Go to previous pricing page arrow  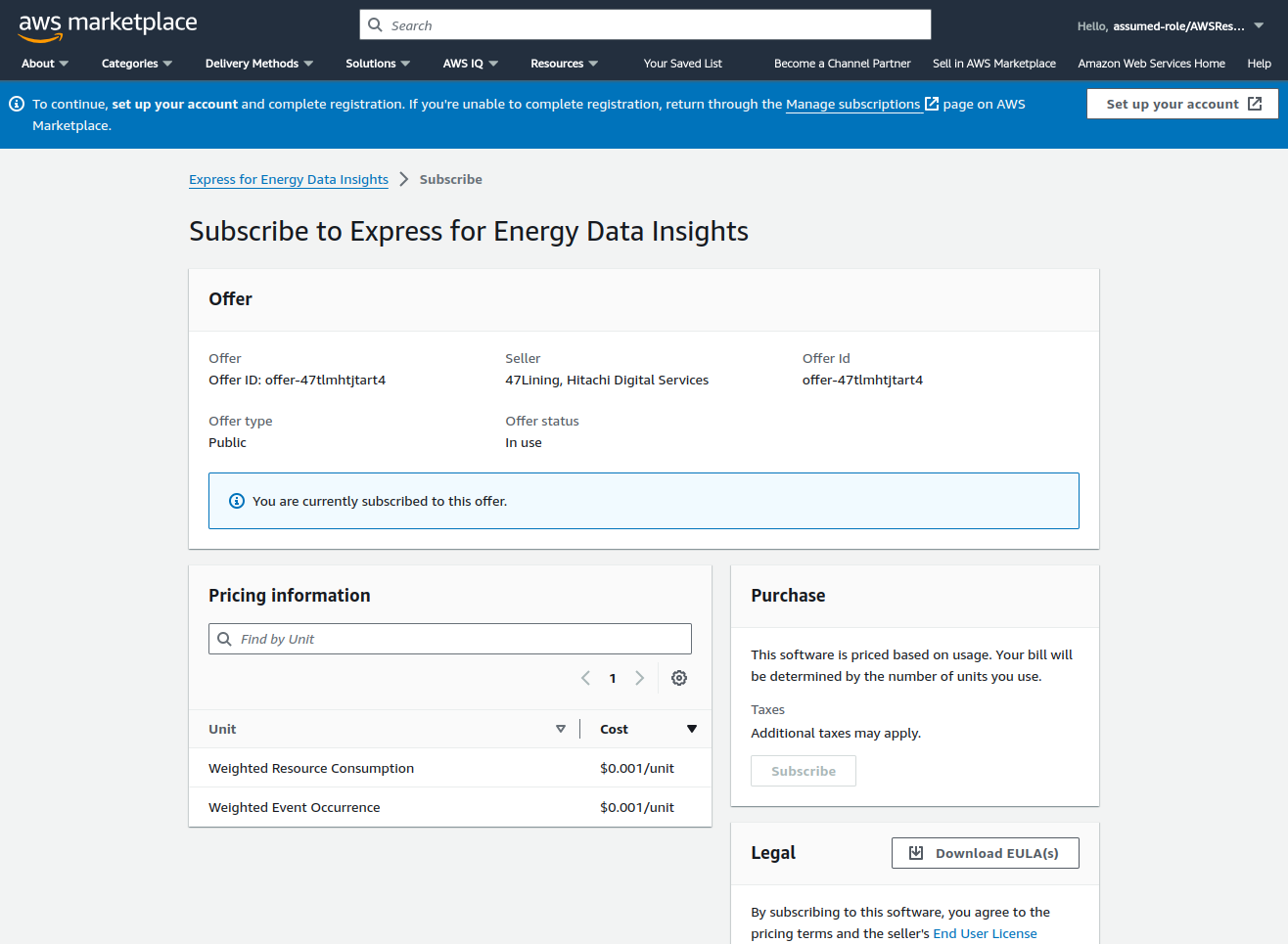(585, 678)
